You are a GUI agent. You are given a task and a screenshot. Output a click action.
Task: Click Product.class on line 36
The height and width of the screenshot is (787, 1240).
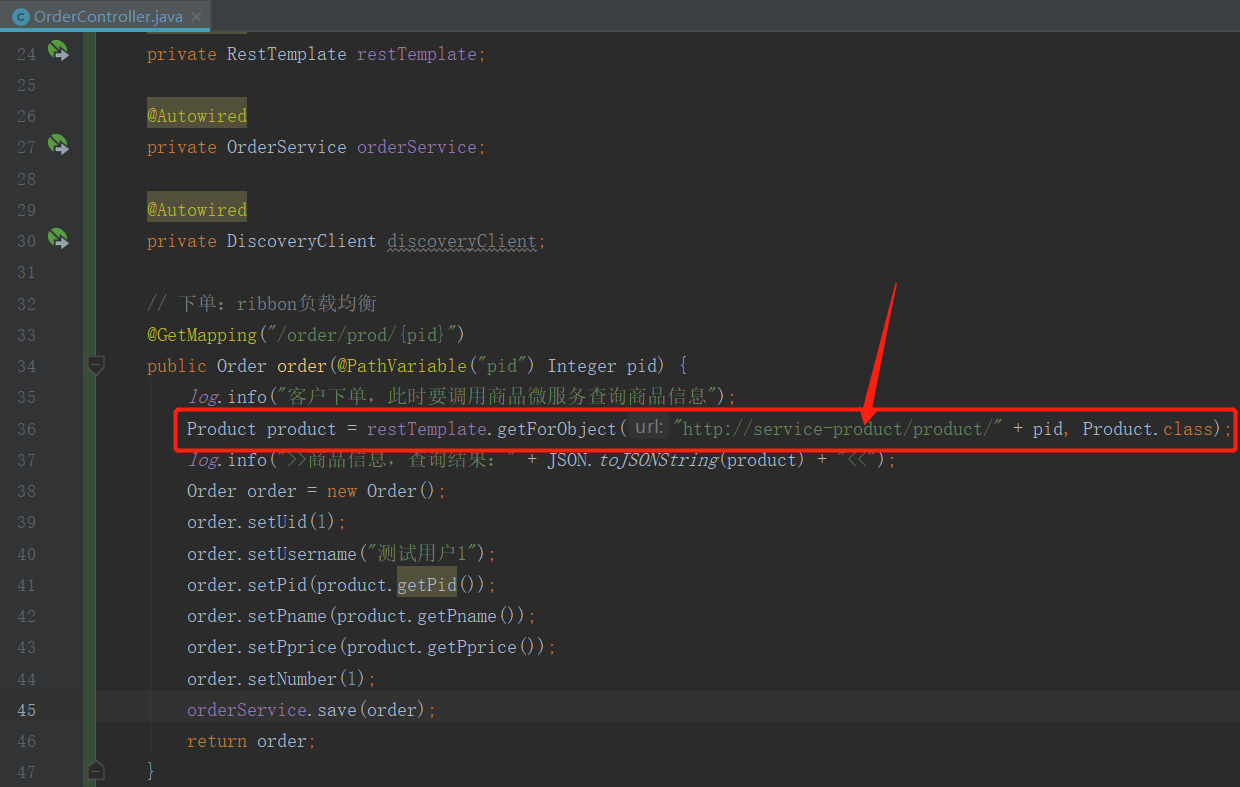coord(1148,429)
